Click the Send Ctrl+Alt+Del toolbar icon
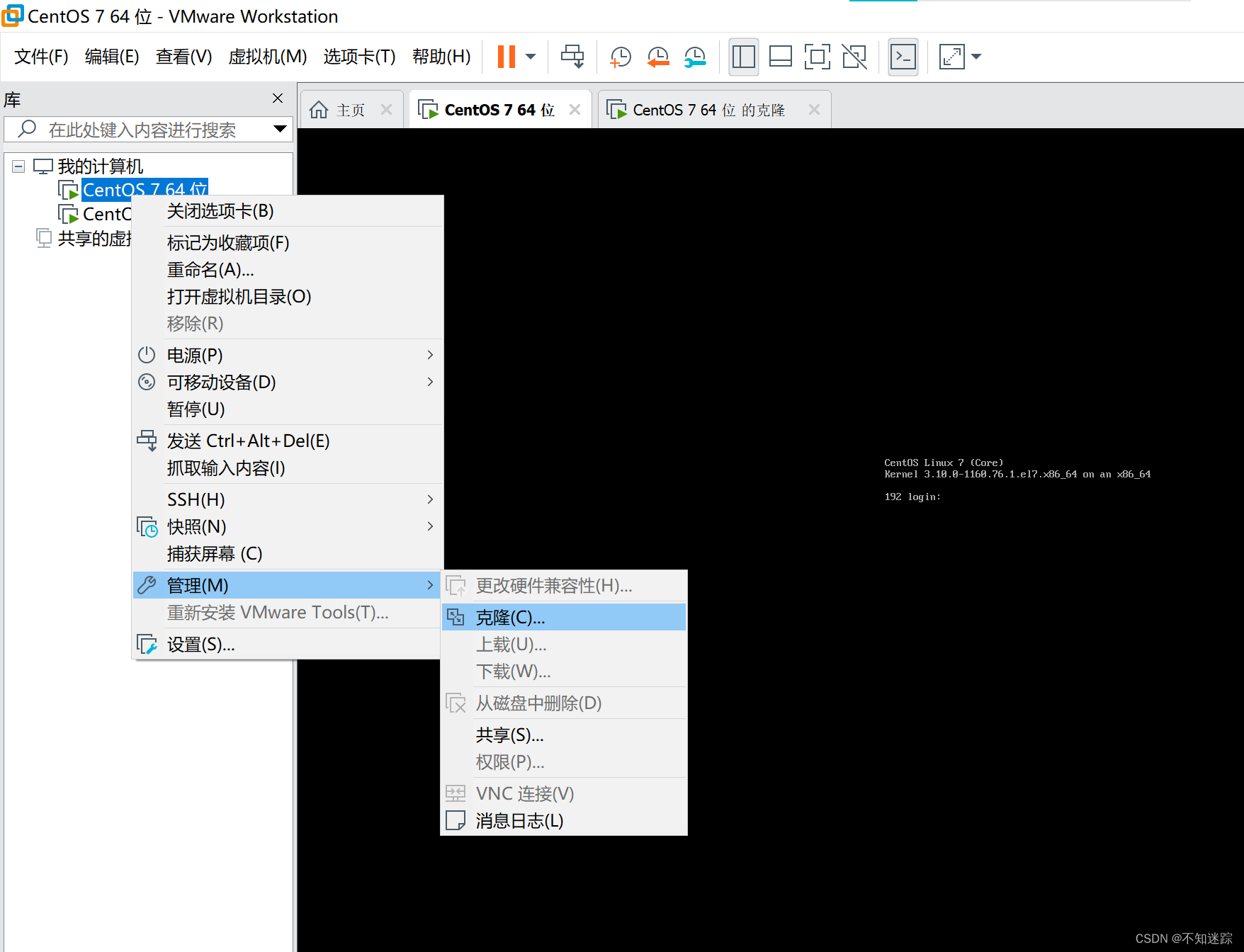Image resolution: width=1244 pixels, height=952 pixels. [x=572, y=57]
